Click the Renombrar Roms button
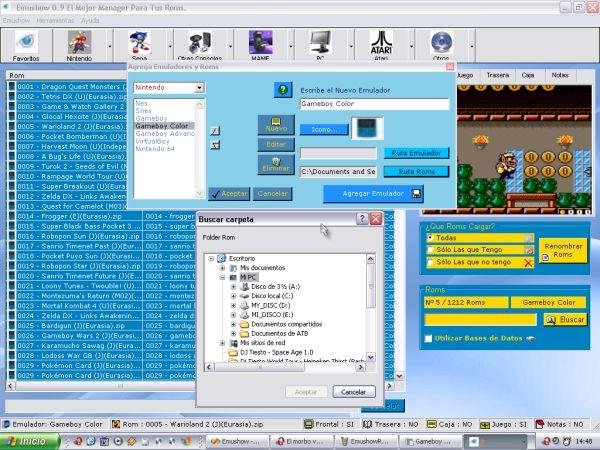Image resolution: width=600 pixels, height=450 pixels. 563,251
